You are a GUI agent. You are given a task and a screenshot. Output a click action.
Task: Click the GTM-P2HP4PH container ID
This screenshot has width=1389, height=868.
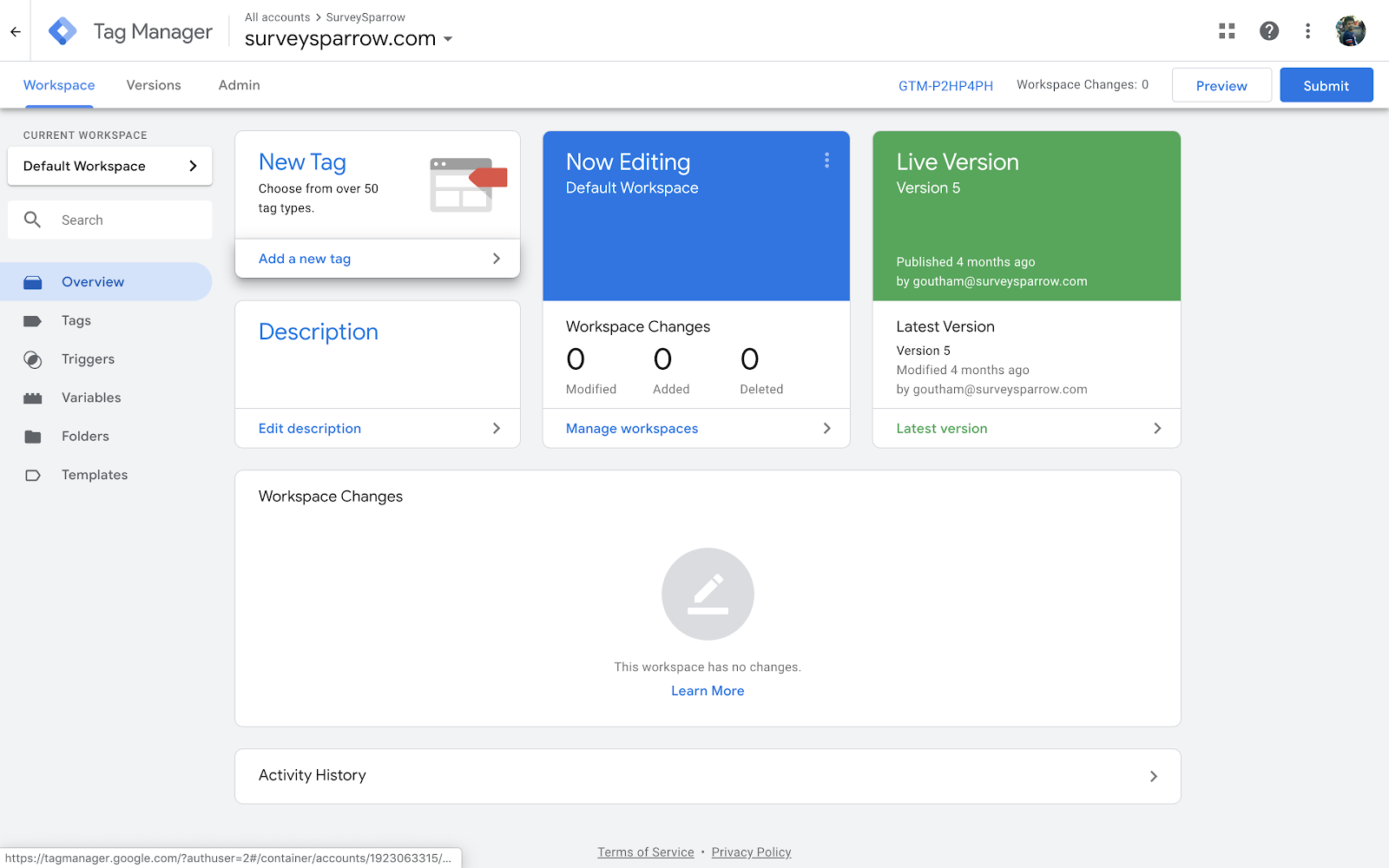(x=945, y=85)
